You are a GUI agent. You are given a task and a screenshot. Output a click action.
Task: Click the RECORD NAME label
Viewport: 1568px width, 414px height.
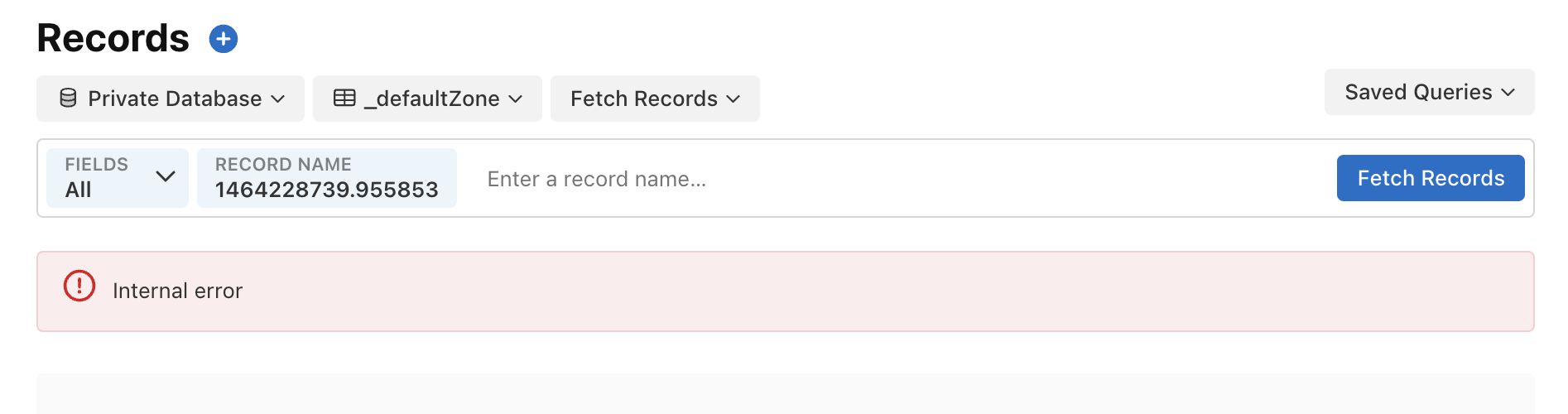283,164
